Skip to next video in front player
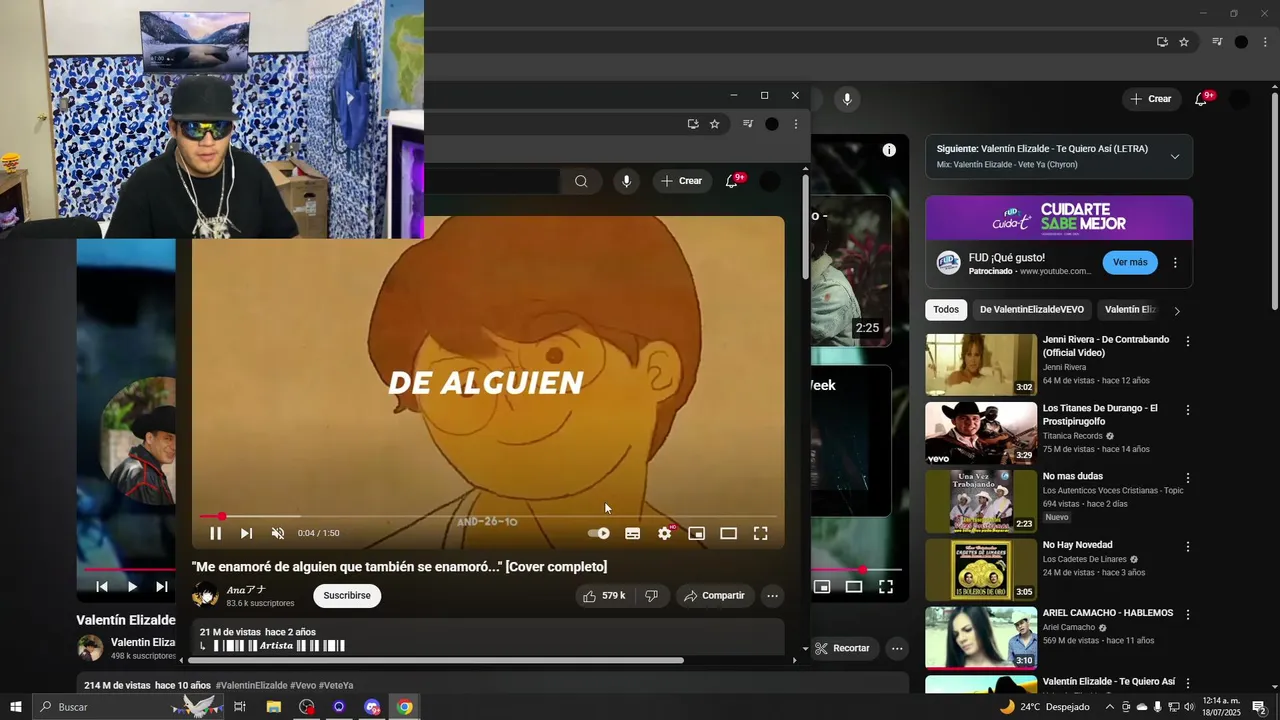 (246, 533)
